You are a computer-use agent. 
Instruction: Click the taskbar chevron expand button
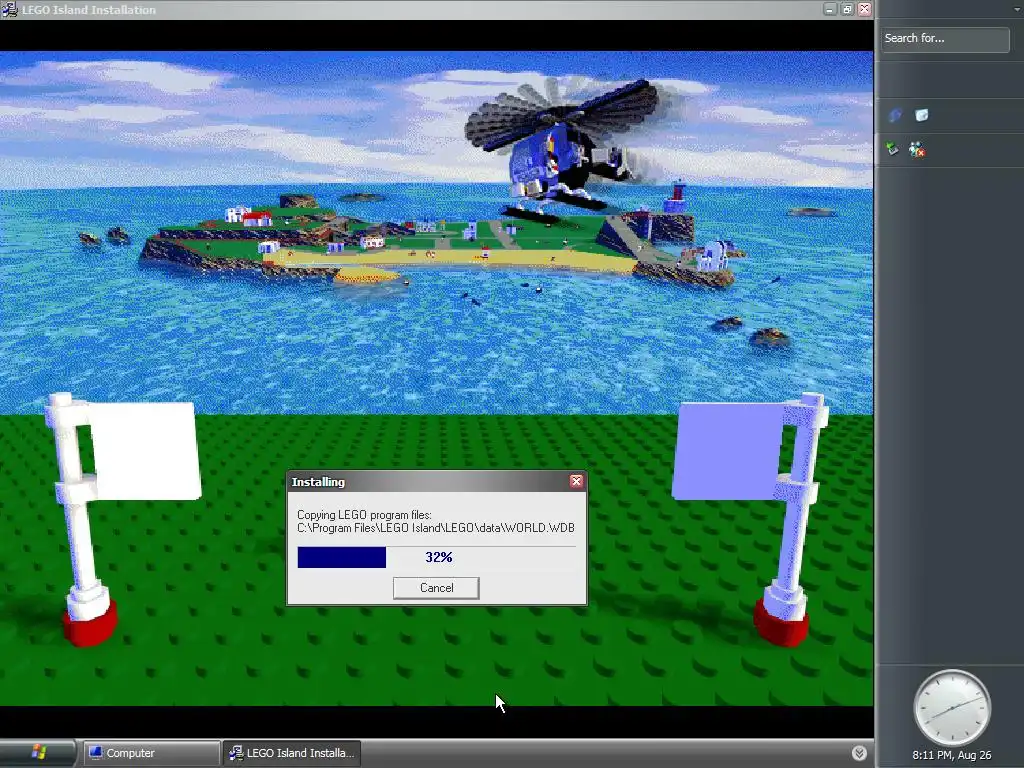point(859,753)
